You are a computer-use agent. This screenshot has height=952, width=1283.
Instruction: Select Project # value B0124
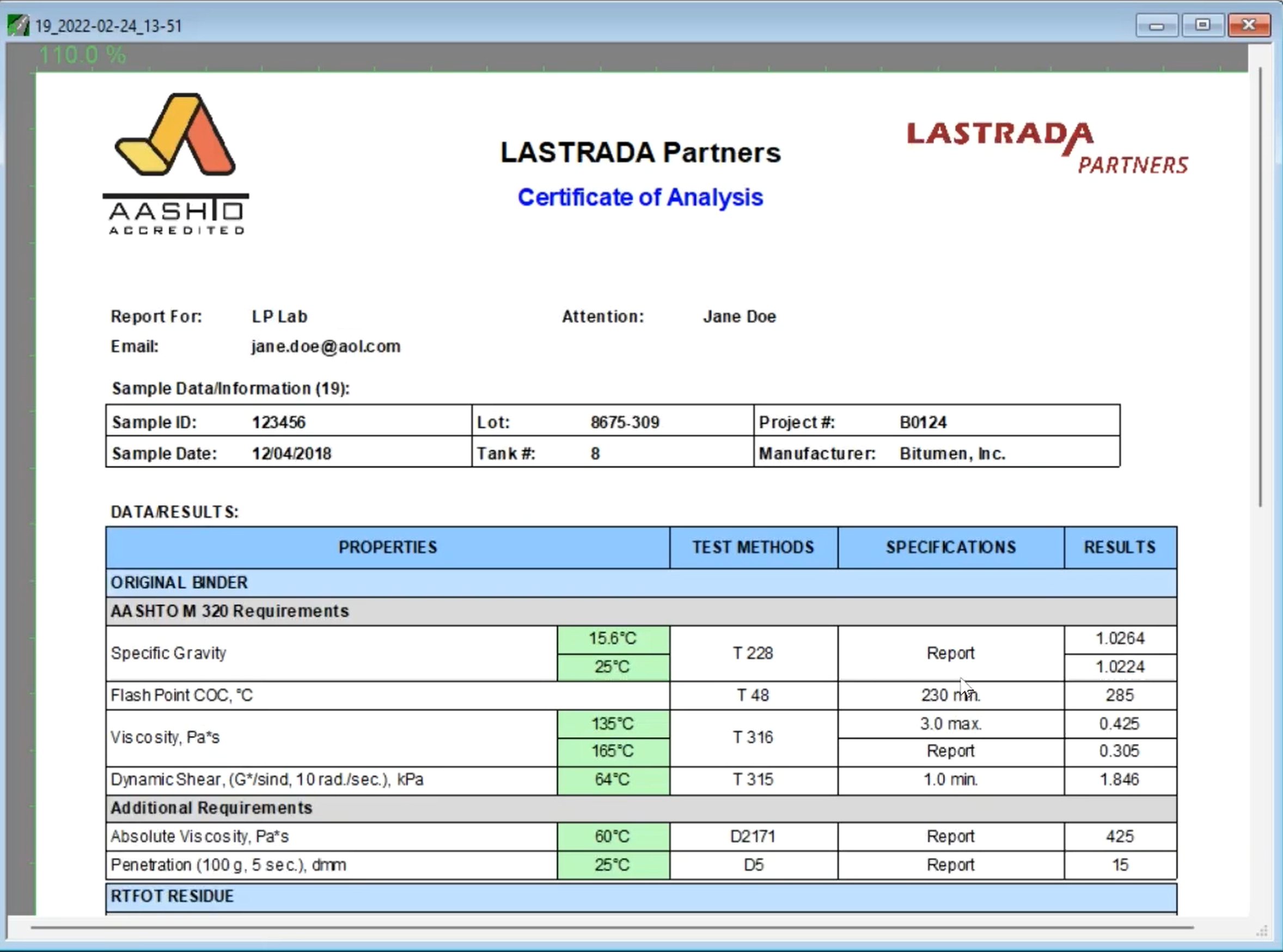923,423
